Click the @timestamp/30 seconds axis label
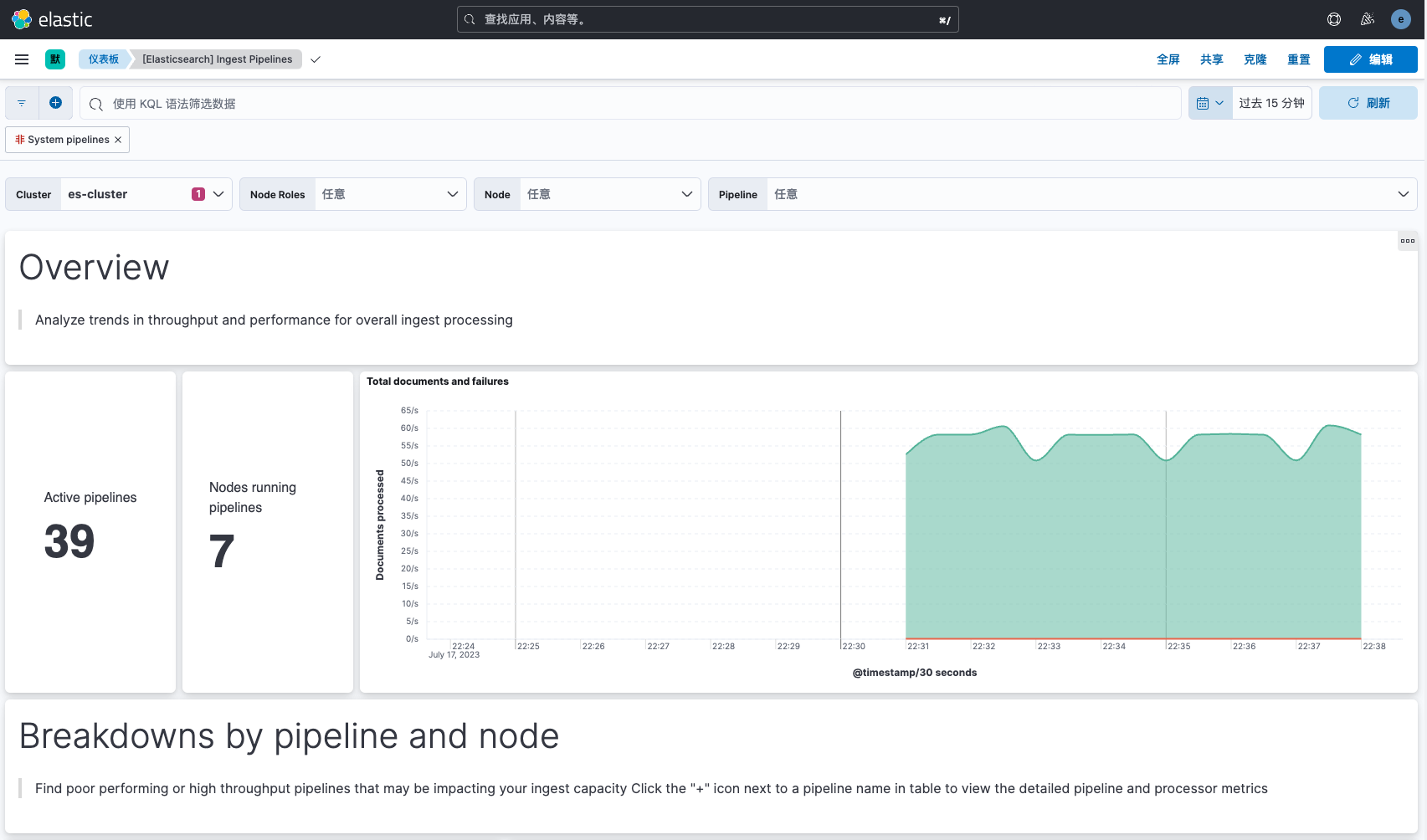 pyautogui.click(x=915, y=673)
